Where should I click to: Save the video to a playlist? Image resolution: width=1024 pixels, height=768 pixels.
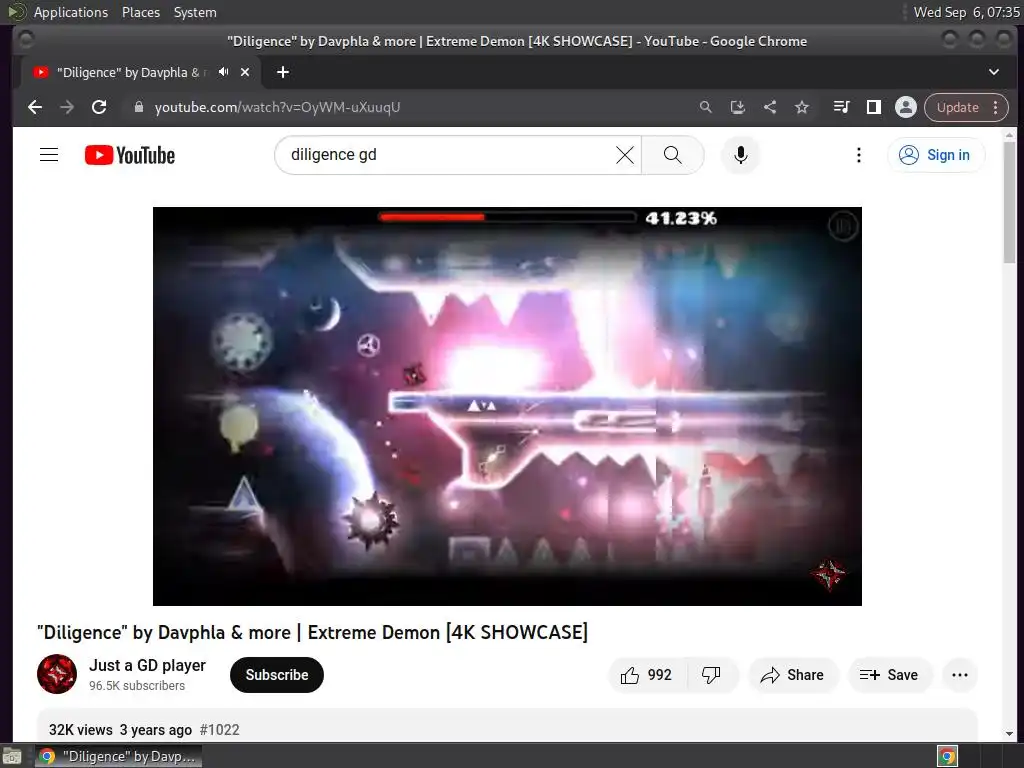click(x=889, y=675)
